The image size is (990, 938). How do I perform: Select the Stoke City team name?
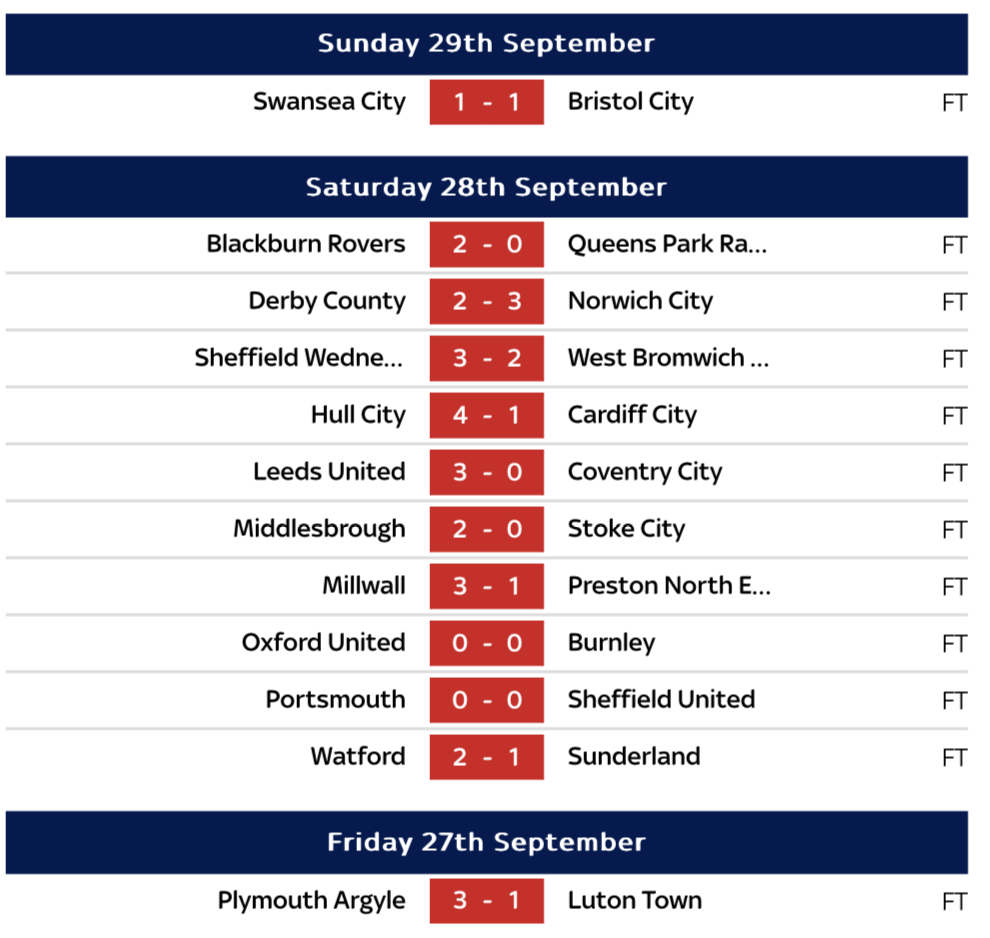click(626, 529)
